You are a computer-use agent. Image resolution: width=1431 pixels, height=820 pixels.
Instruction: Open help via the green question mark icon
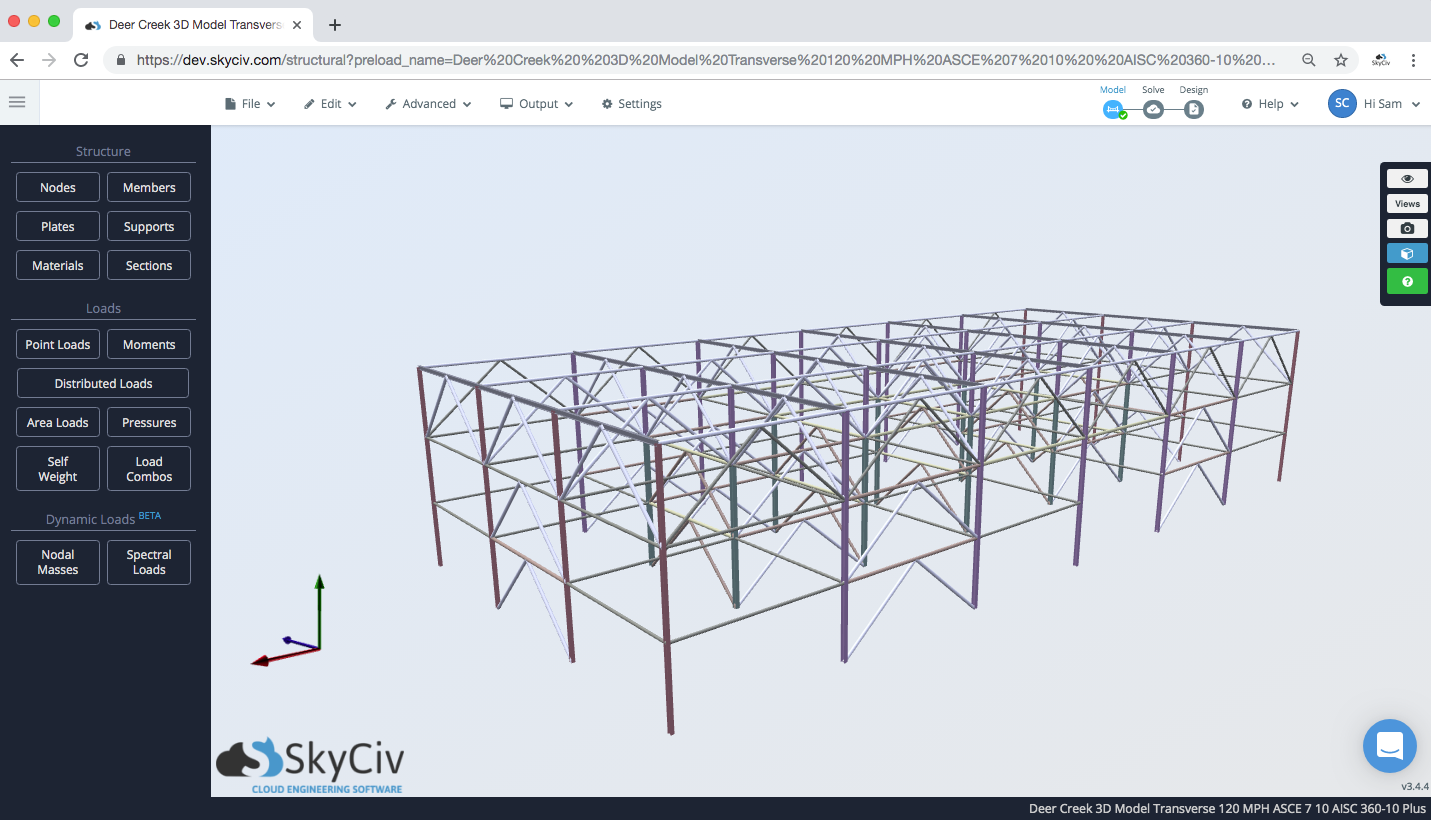1407,281
